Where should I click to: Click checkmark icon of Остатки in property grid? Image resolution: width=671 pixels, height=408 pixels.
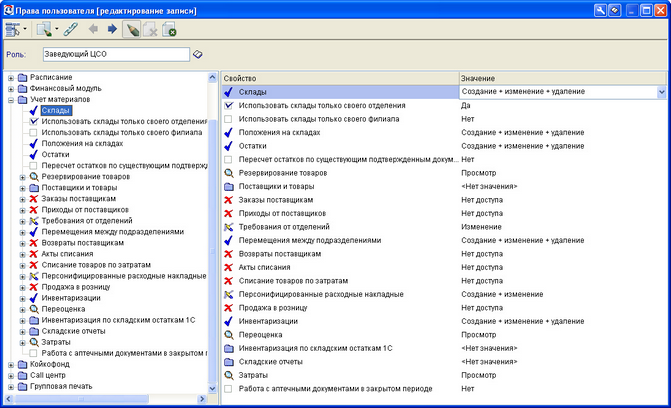coord(229,146)
